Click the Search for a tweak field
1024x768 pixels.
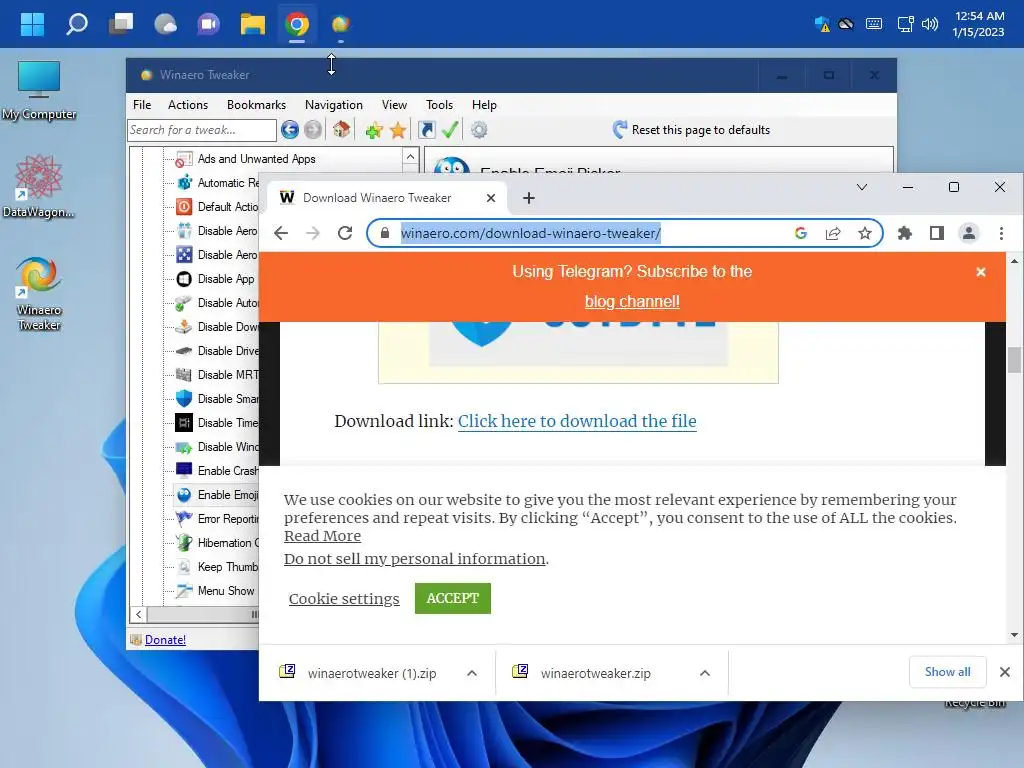point(202,130)
